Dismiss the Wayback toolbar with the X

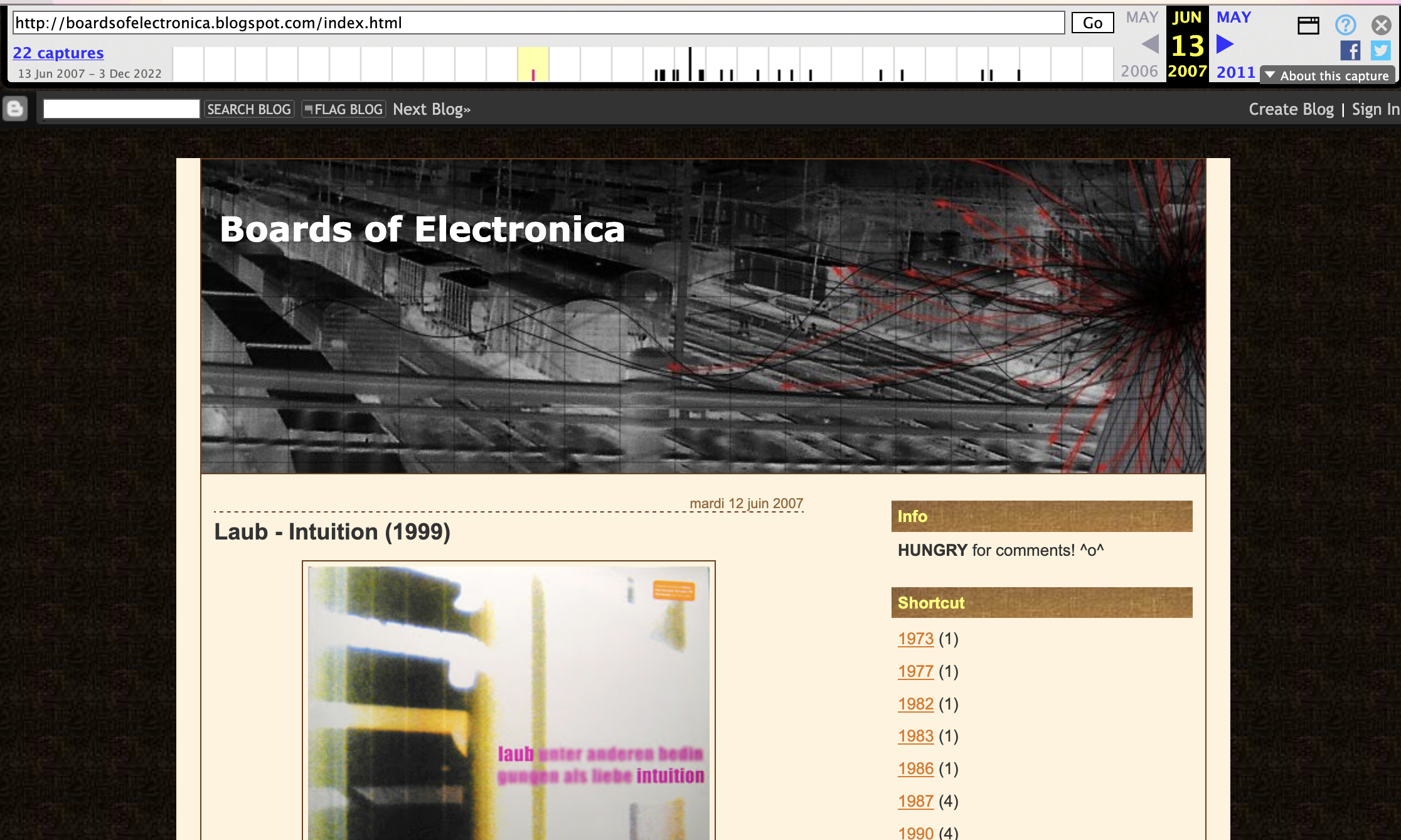tap(1380, 24)
